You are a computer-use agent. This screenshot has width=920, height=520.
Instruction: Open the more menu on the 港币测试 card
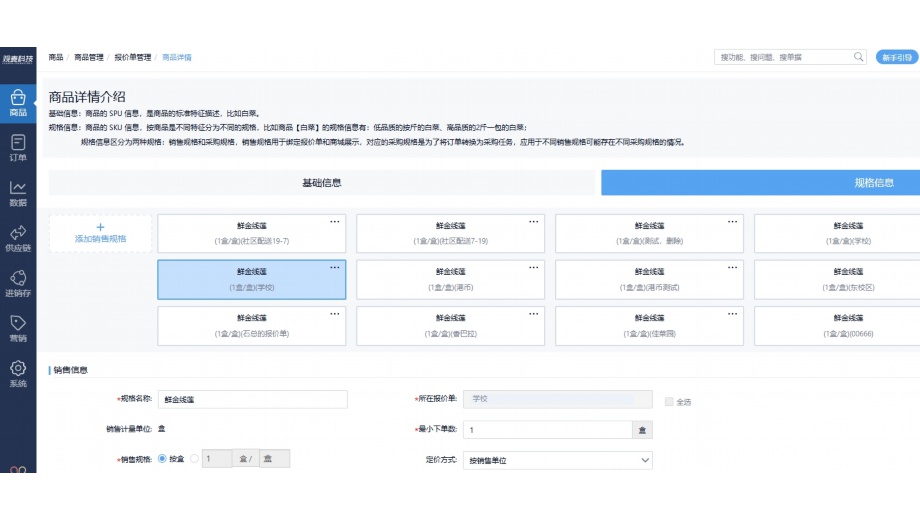pos(732,268)
